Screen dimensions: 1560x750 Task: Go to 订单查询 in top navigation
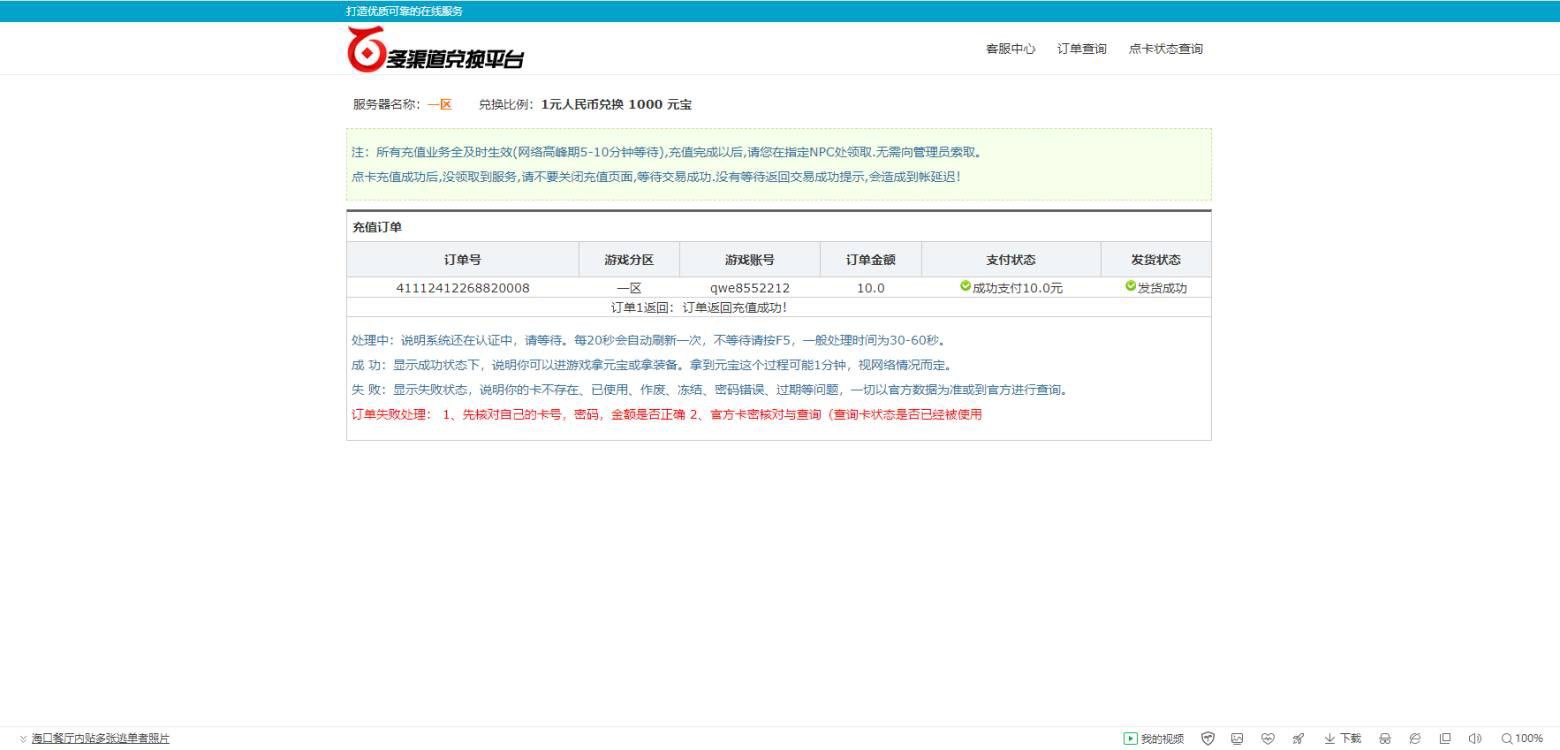1082,49
